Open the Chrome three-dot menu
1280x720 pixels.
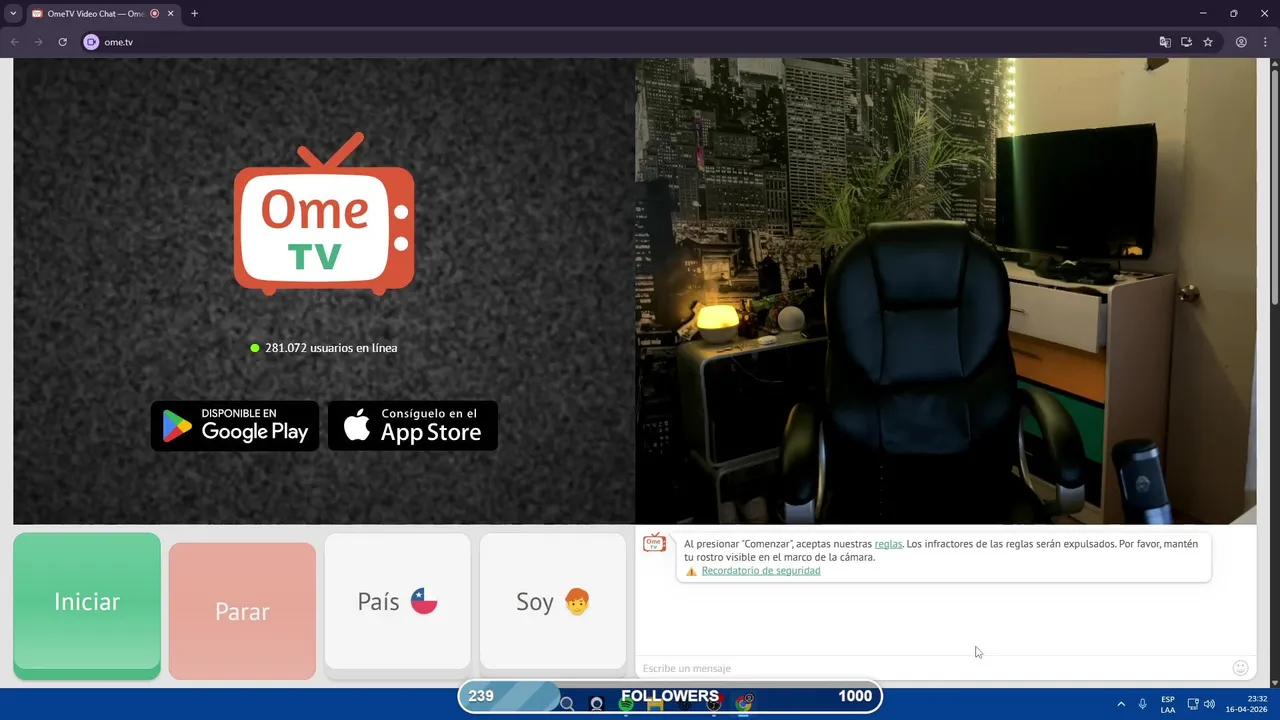[x=1265, y=42]
